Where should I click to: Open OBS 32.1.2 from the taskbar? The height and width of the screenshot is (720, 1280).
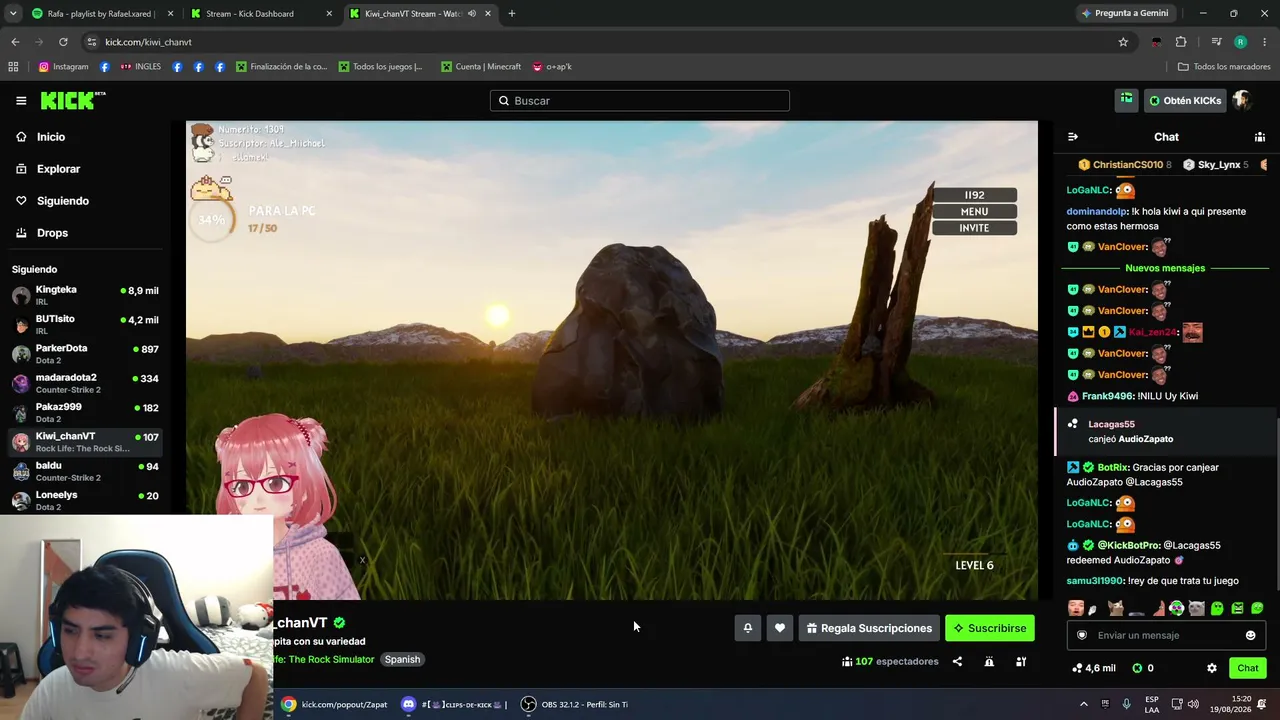(575, 704)
